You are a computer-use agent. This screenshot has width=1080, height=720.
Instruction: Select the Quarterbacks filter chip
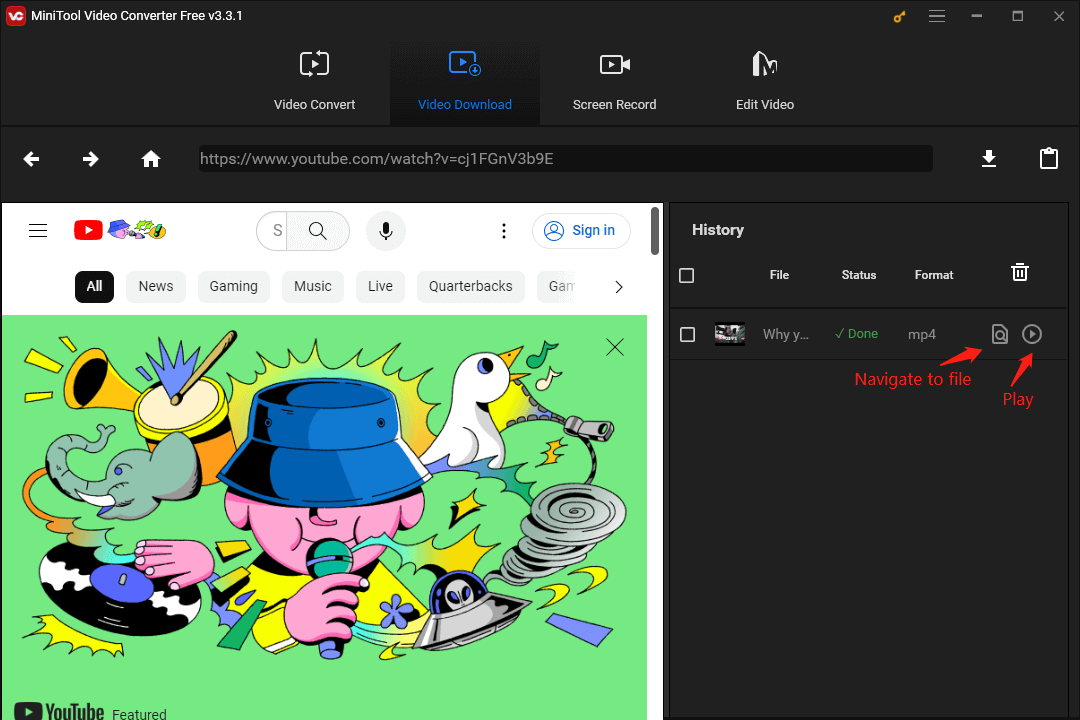click(x=470, y=287)
